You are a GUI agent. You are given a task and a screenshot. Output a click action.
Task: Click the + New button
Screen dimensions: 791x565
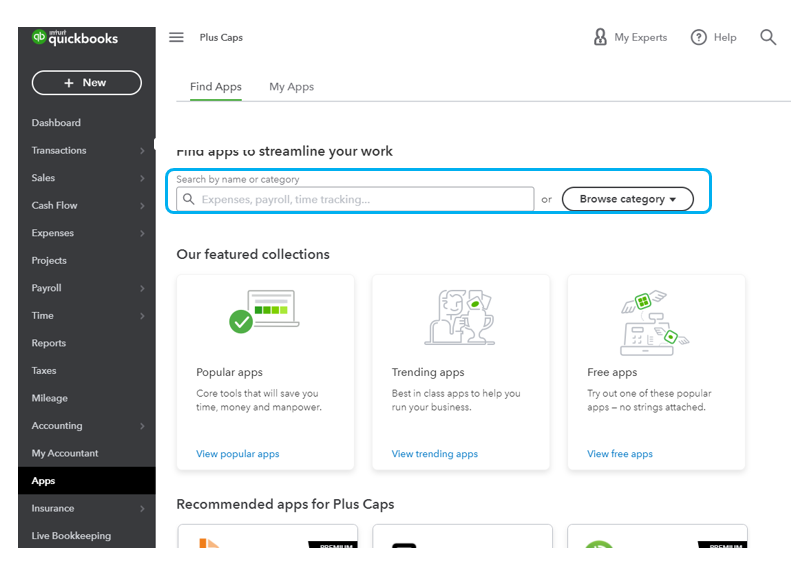(x=86, y=83)
